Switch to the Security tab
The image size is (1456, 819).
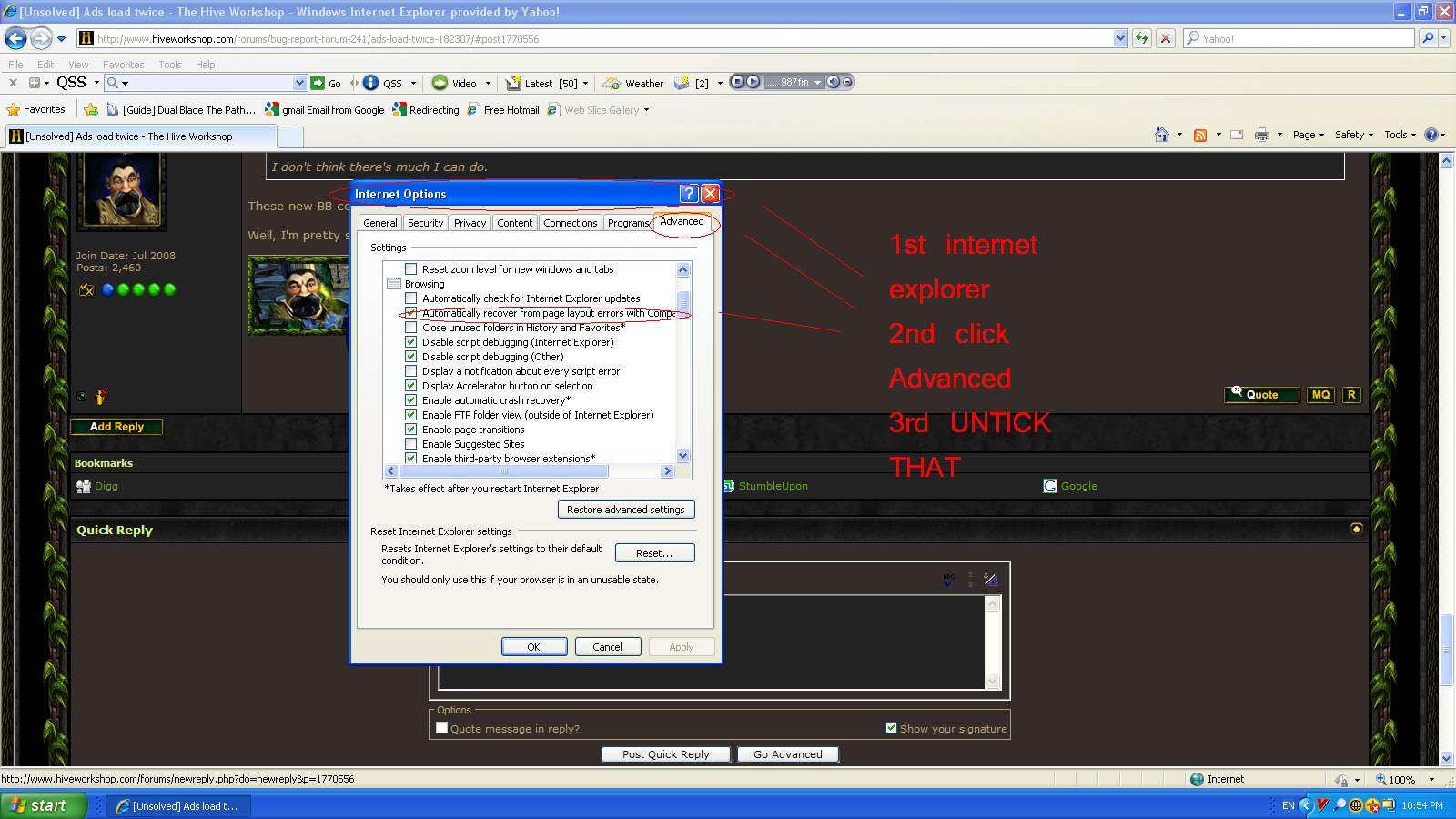[x=425, y=223]
